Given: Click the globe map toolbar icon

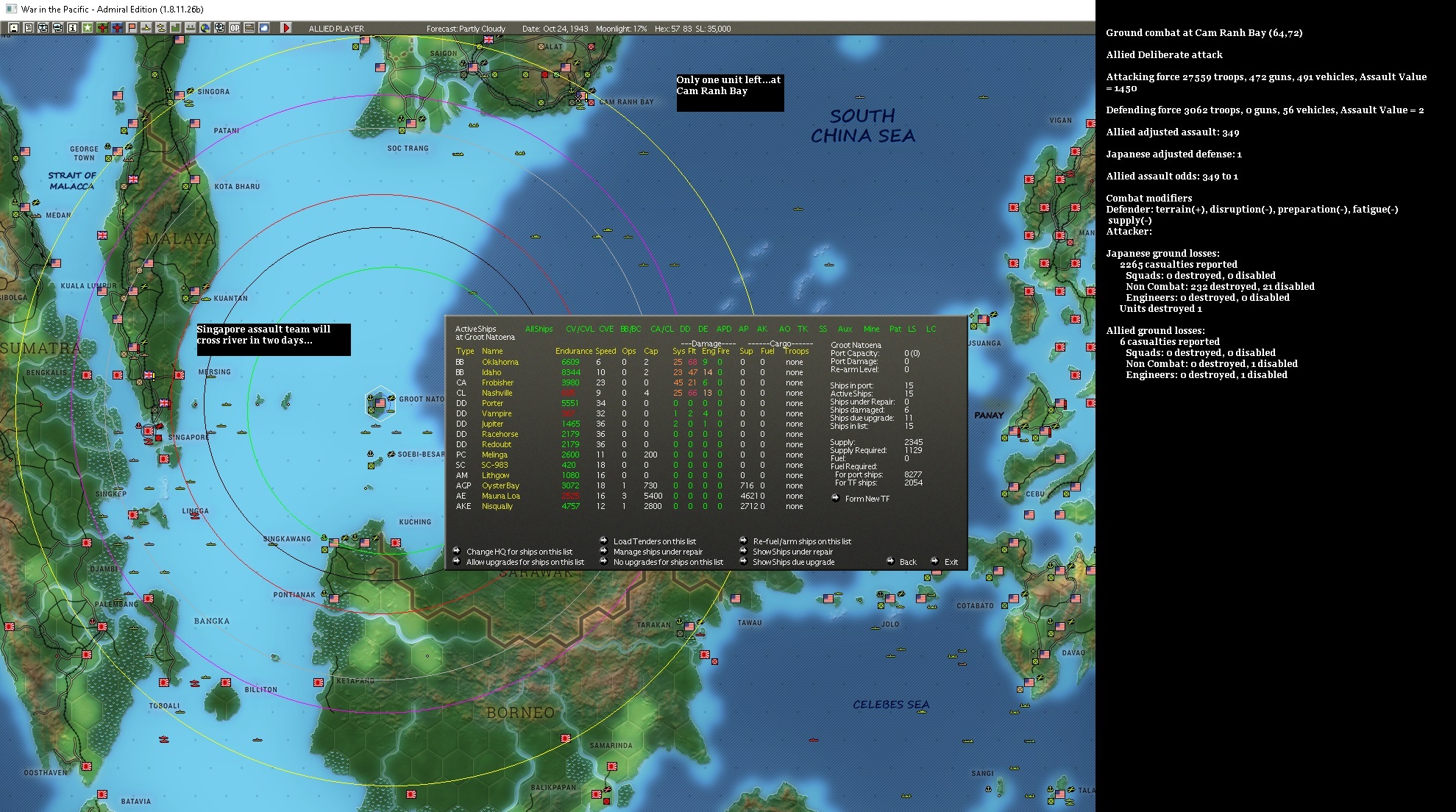Looking at the screenshot, I should pos(205,28).
